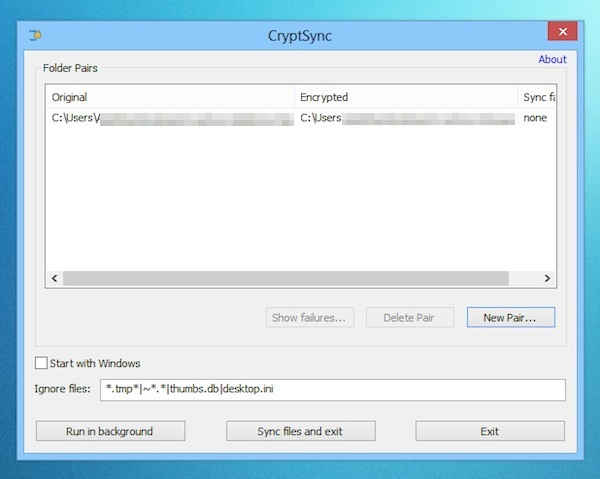
Task: Click the Delete Pair button
Action: [x=410, y=318]
